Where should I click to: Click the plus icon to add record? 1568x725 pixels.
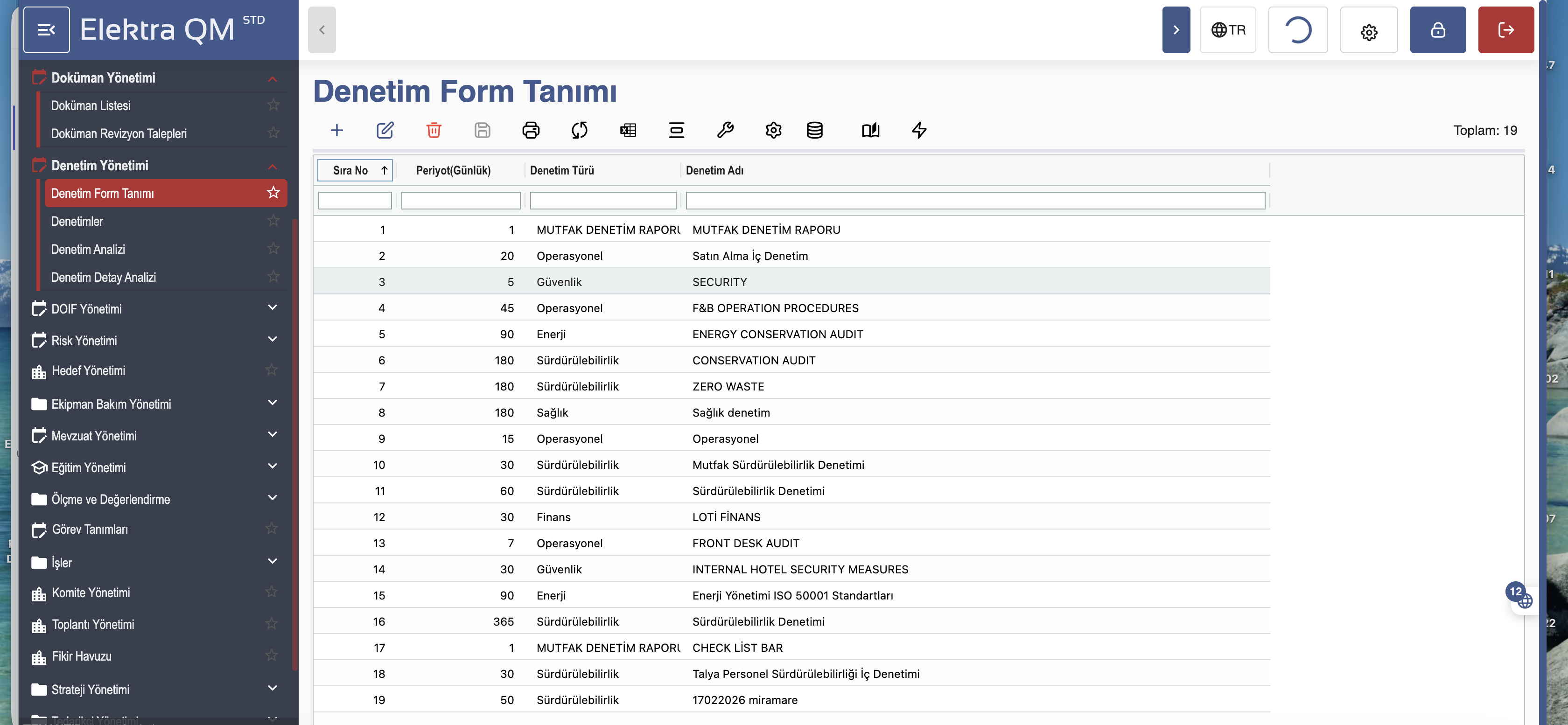[x=336, y=130]
